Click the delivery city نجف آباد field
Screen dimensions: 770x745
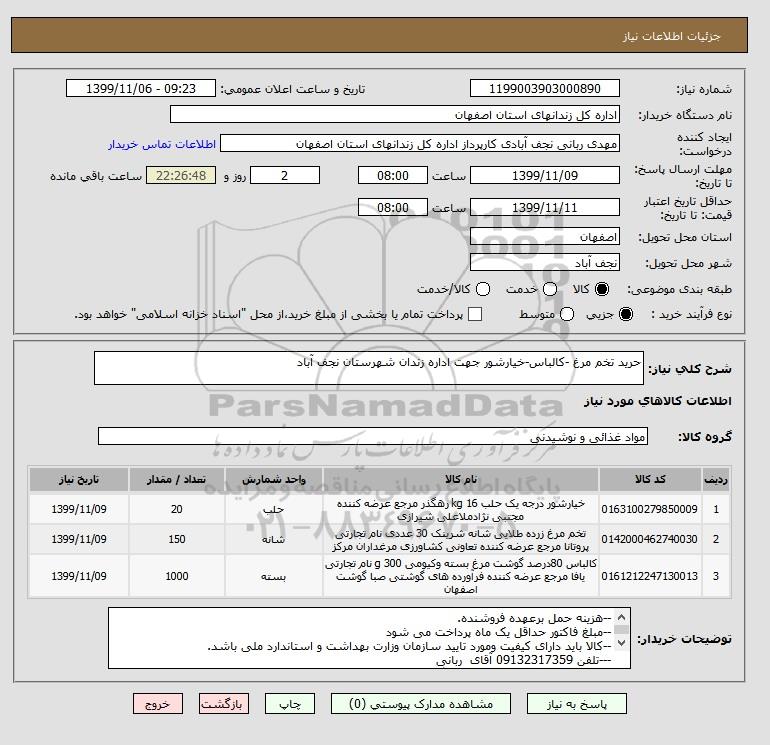545,263
